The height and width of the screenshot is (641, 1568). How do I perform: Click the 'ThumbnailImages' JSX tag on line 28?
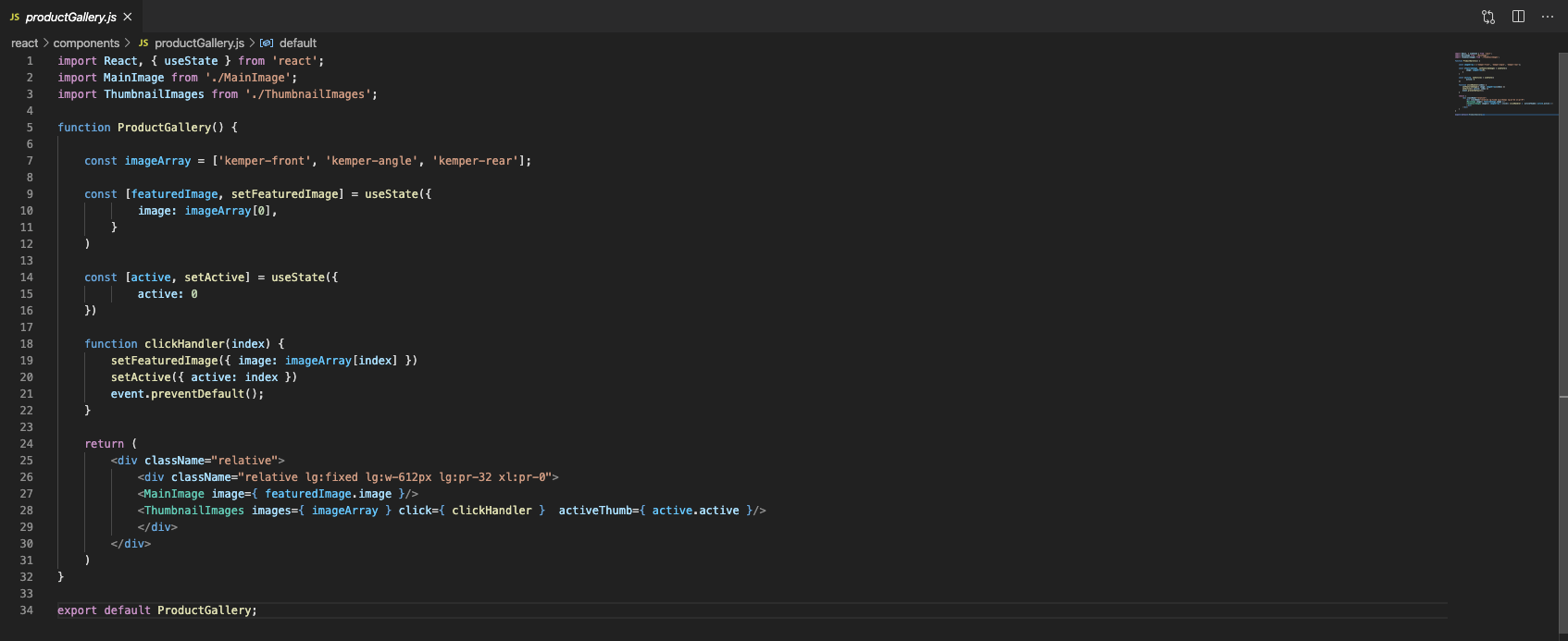pos(194,511)
